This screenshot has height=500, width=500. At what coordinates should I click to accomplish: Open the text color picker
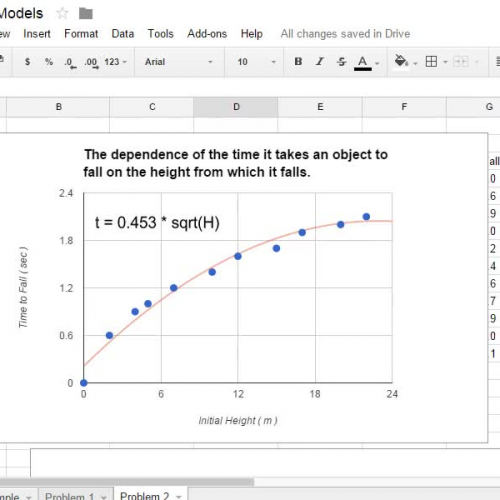[363, 63]
